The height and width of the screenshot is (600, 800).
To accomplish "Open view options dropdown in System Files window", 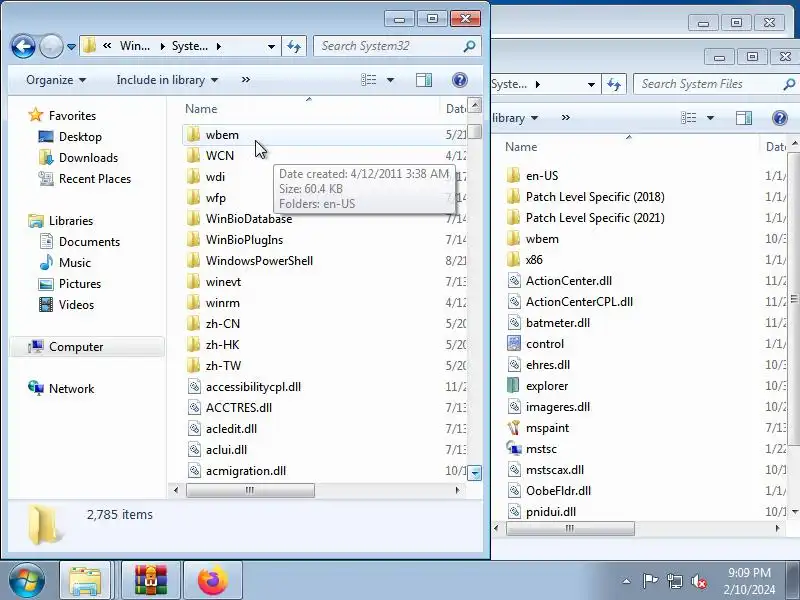I will pos(710,118).
